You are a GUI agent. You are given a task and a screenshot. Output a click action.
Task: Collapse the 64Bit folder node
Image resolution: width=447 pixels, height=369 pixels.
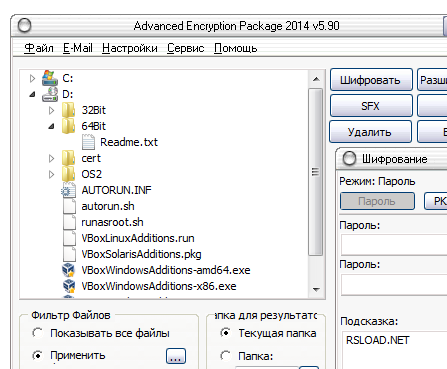(x=51, y=126)
